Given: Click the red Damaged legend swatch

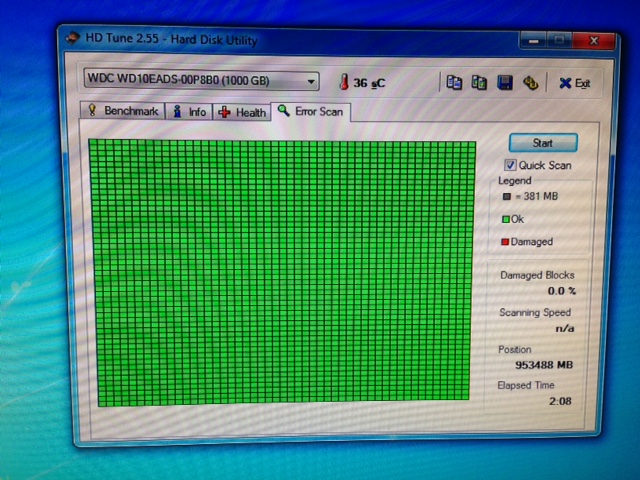Looking at the screenshot, I should 505,242.
